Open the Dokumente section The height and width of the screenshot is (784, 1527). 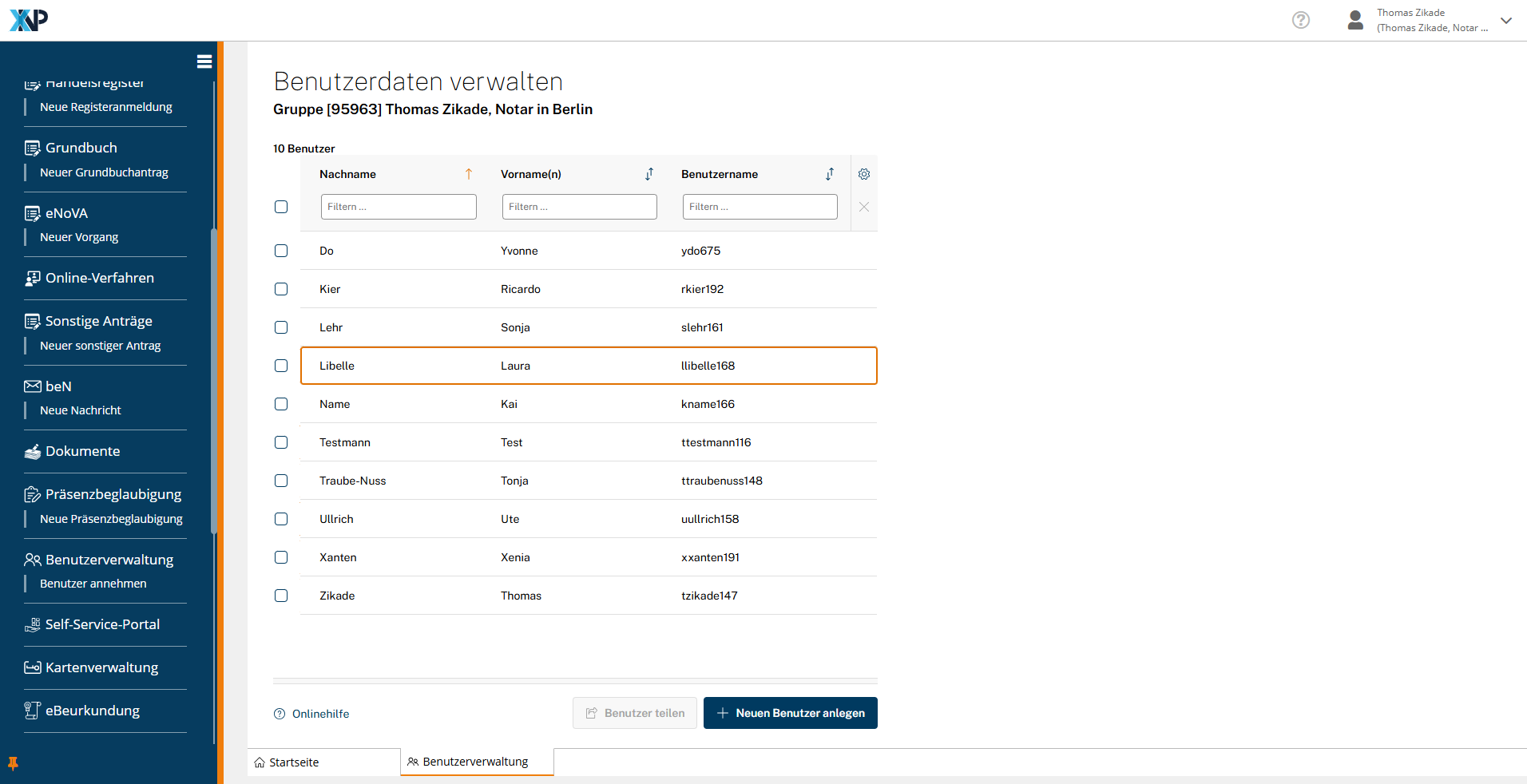point(82,451)
